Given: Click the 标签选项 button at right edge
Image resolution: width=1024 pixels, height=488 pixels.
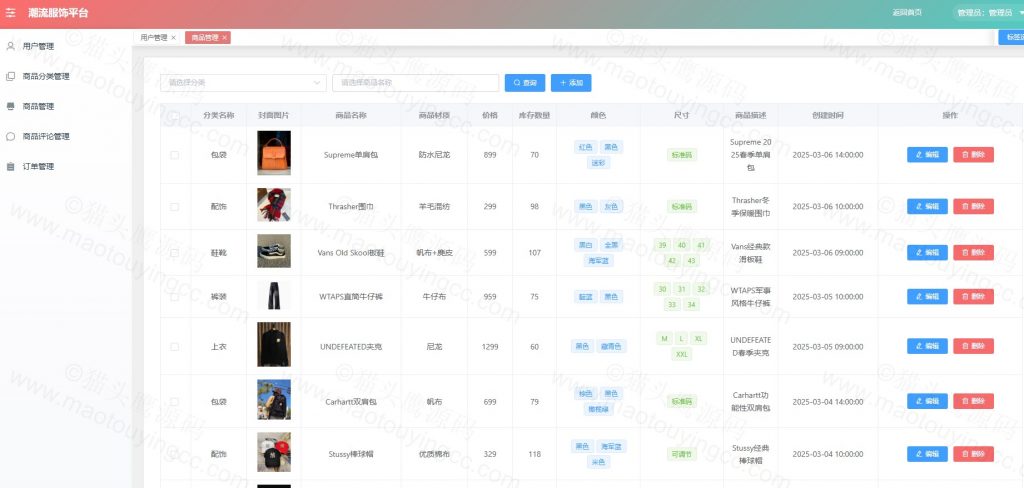Looking at the screenshot, I should point(1012,38).
